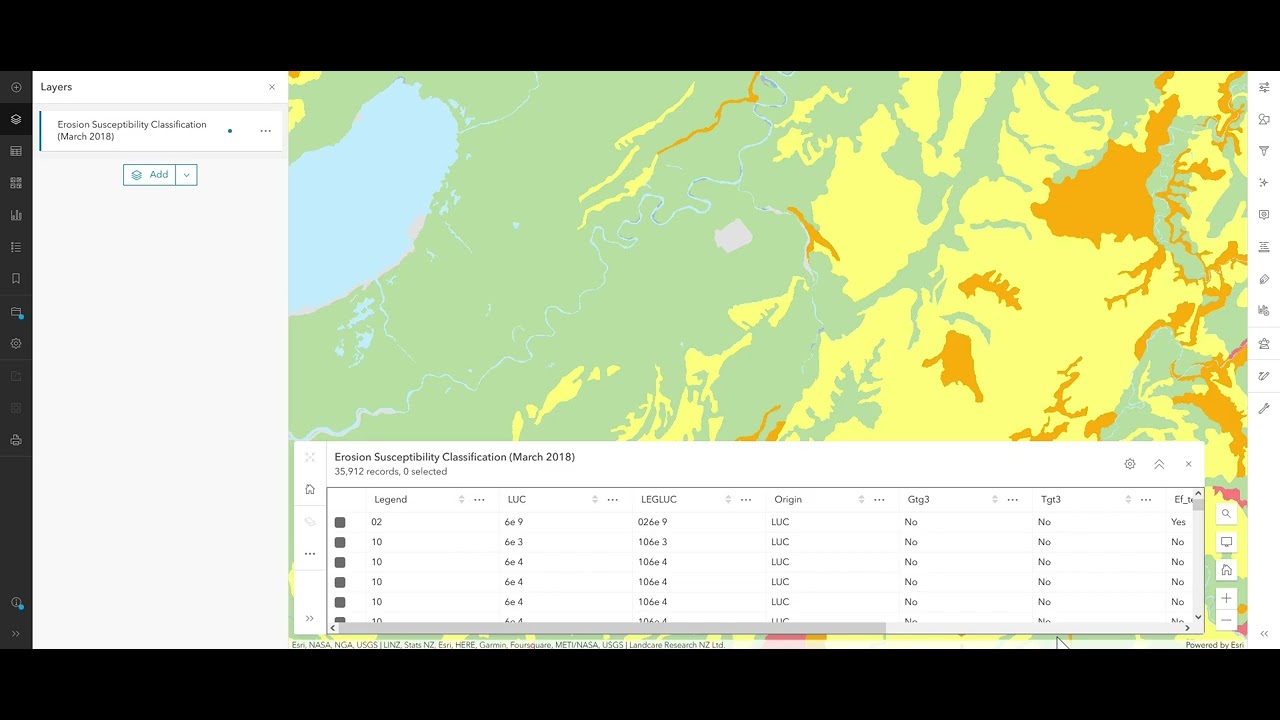The image size is (1280, 720).
Task: Open Legend column sort arrows
Action: 461,499
